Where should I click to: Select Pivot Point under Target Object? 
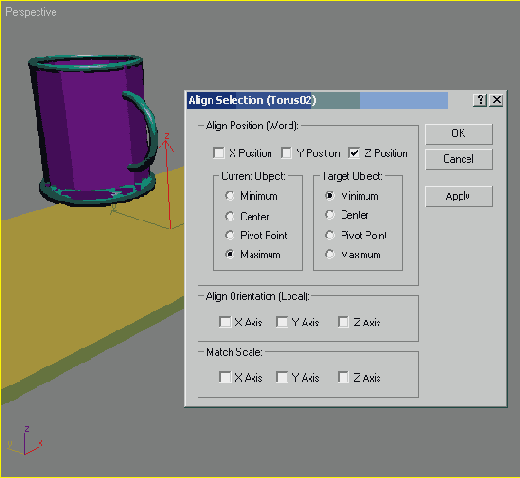tap(330, 235)
